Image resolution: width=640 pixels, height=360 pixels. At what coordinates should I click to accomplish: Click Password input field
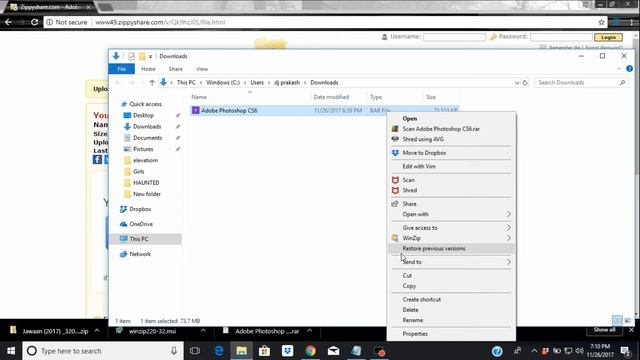[561, 37]
